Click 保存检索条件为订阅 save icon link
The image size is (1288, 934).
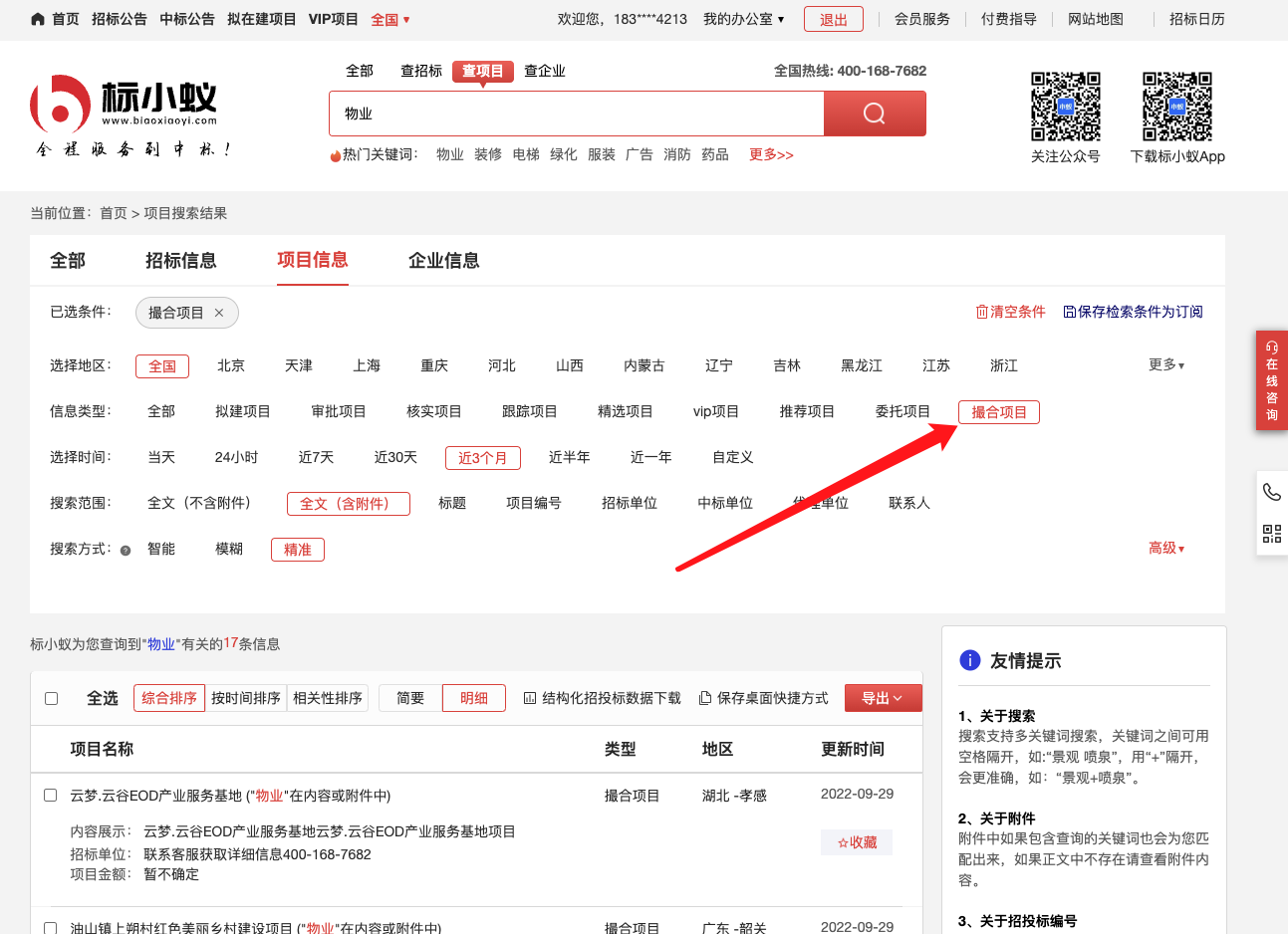(x=1133, y=312)
